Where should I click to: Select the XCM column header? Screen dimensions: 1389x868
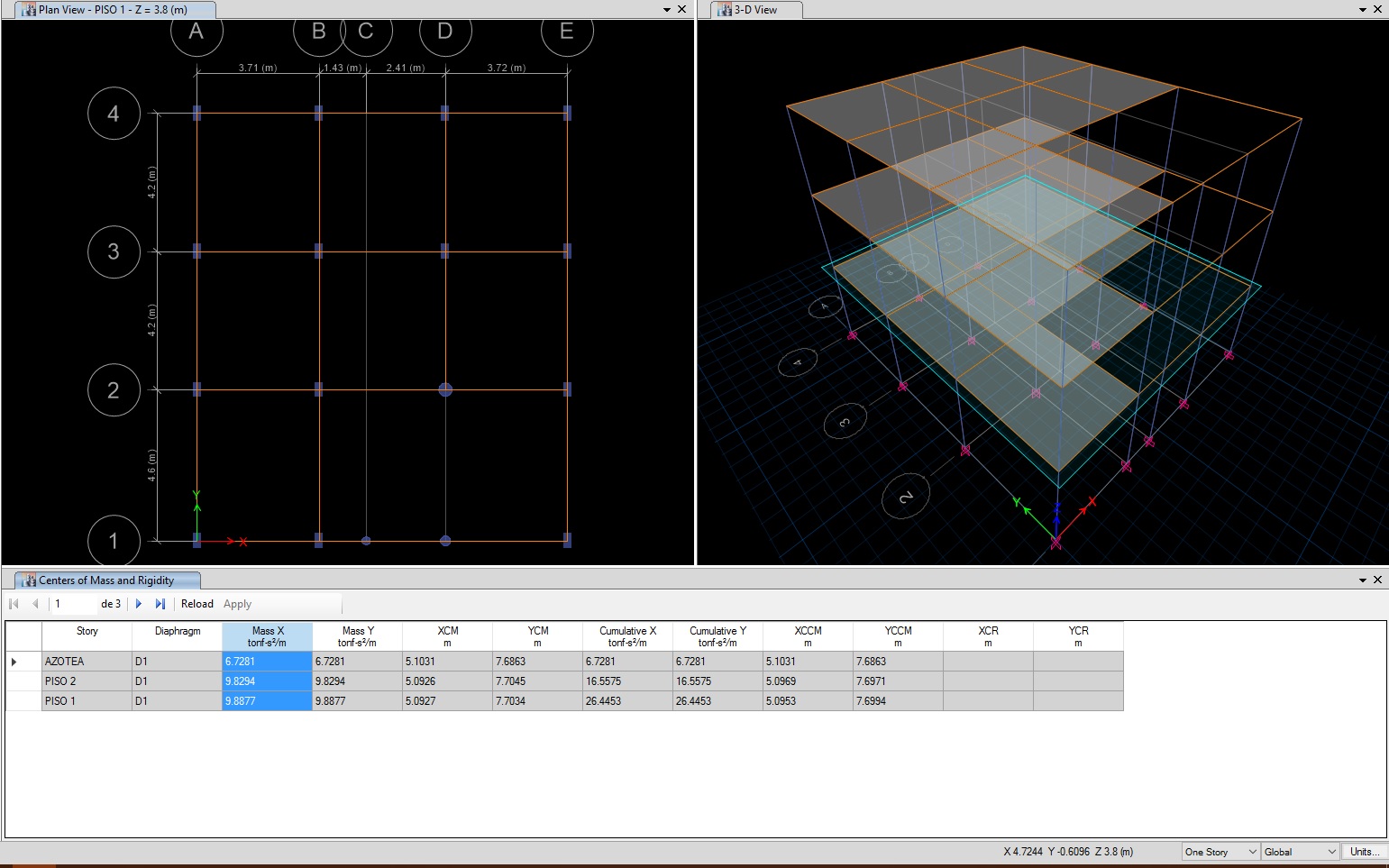point(447,636)
